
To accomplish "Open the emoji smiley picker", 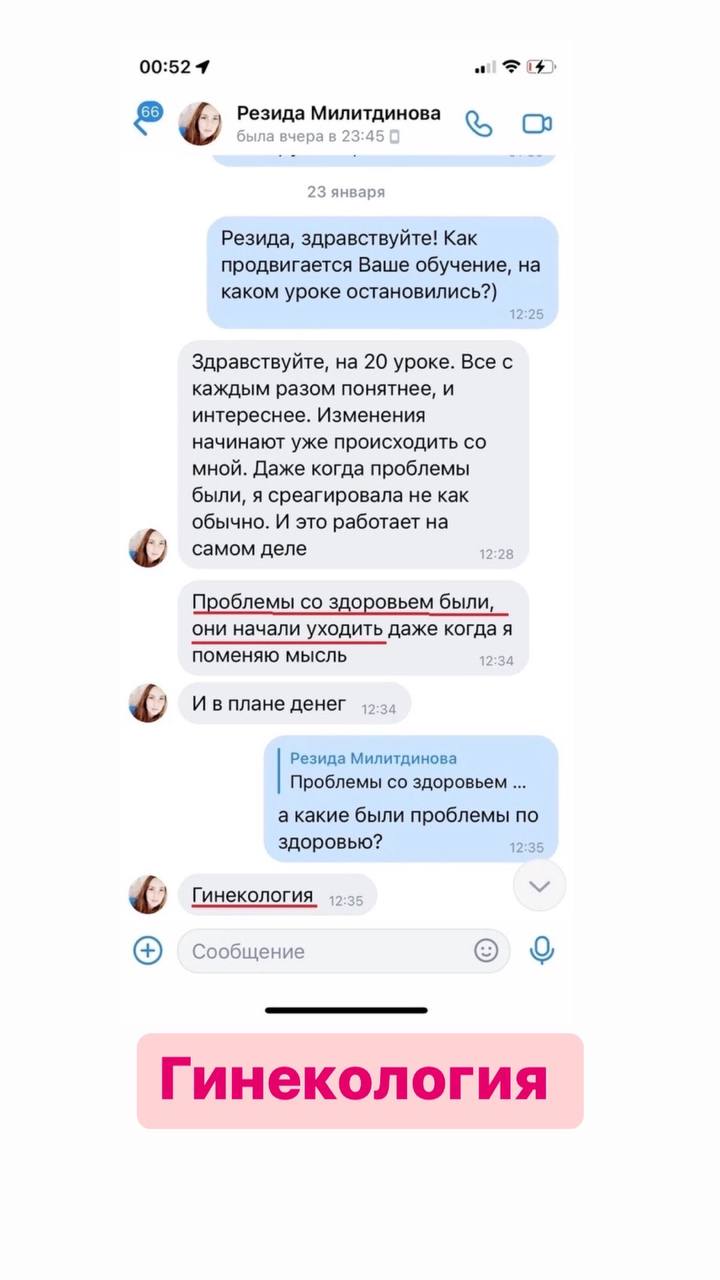I will click(486, 950).
